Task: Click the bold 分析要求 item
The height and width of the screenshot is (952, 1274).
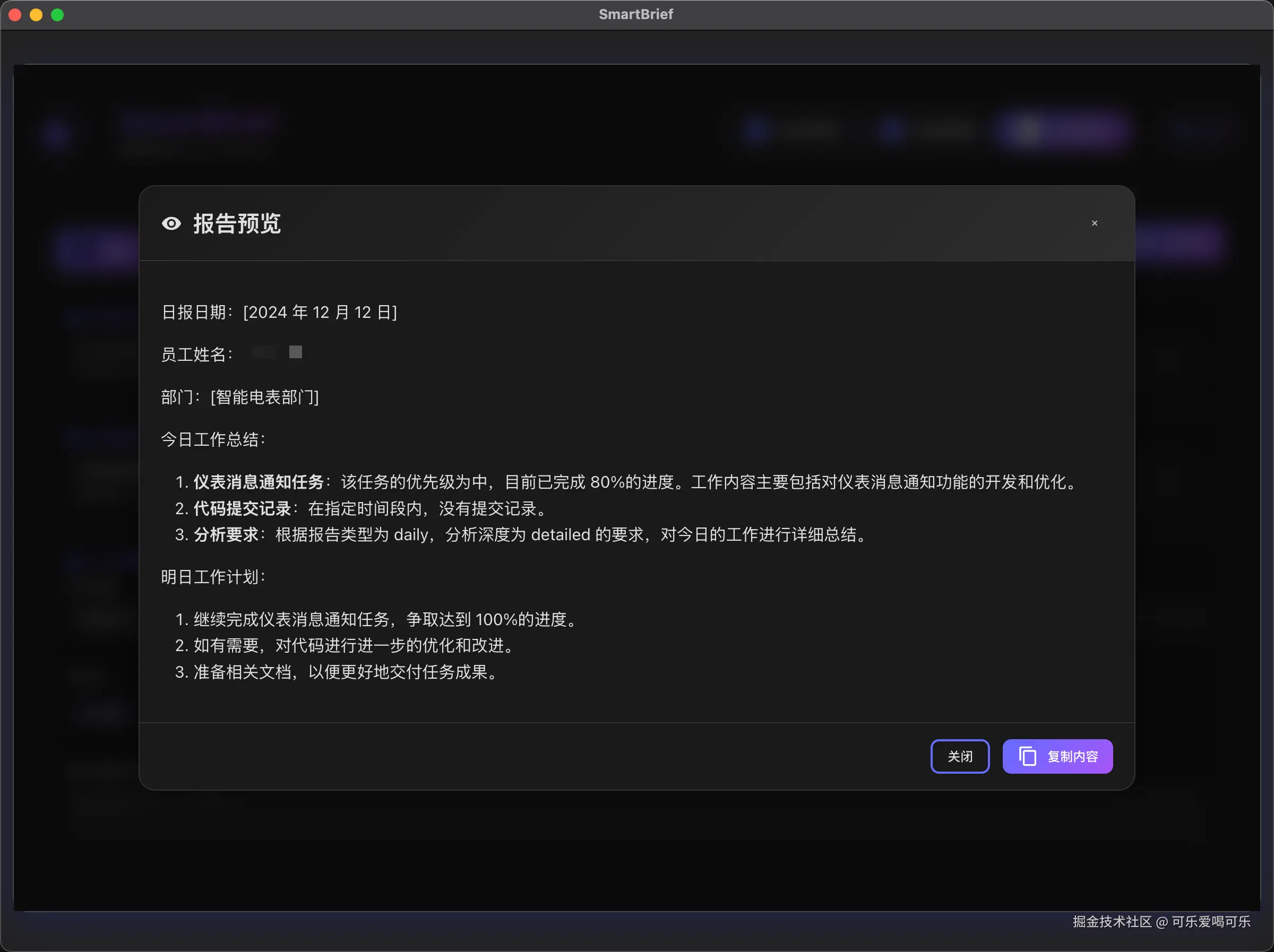Action: click(x=226, y=534)
